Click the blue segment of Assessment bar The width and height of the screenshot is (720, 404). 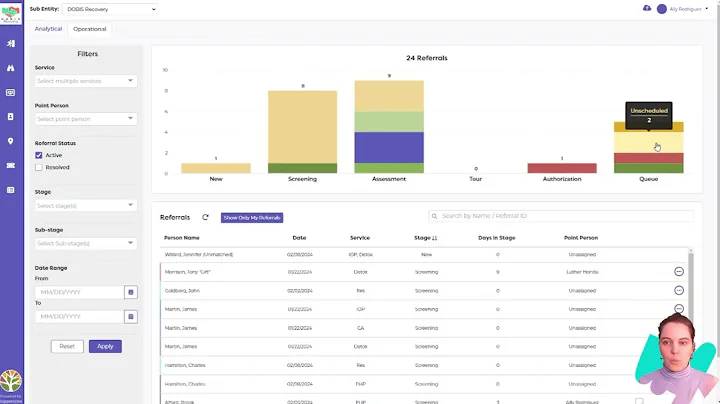pos(389,148)
